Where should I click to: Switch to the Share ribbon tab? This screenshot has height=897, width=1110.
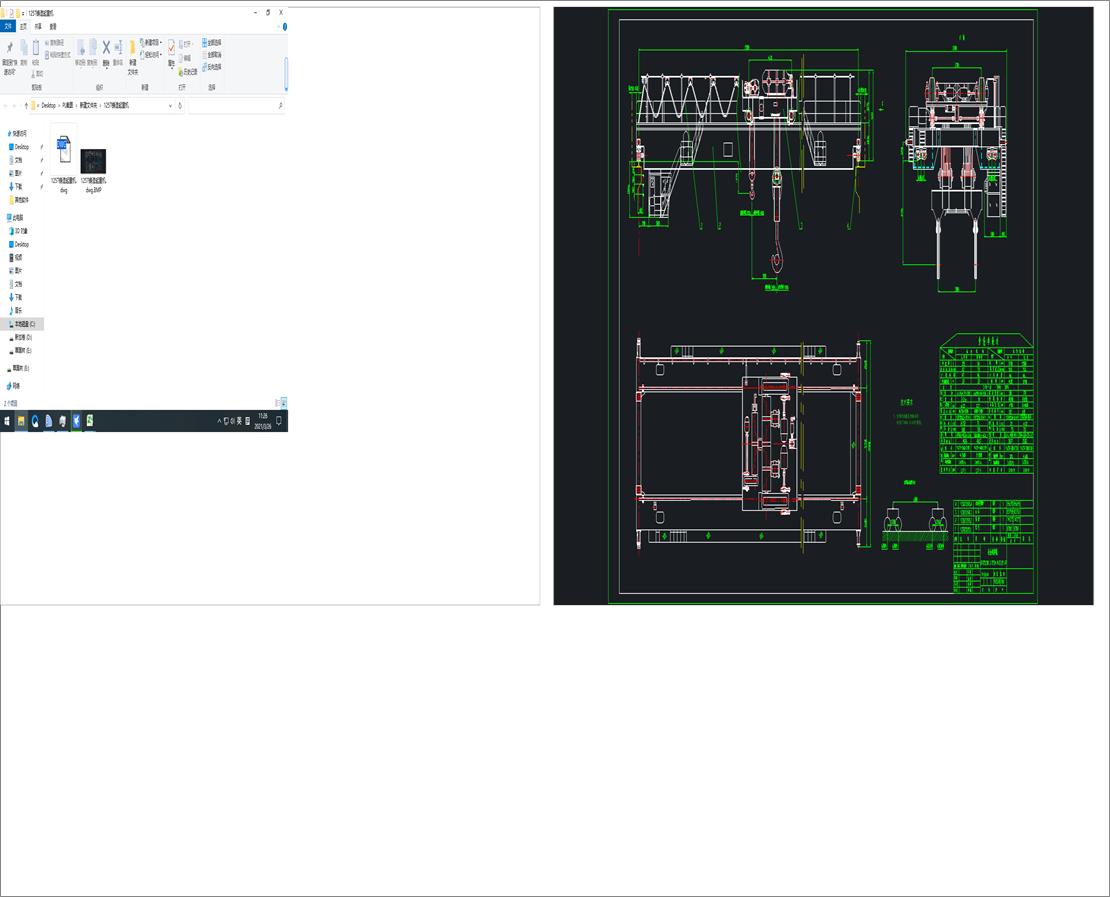click(x=38, y=26)
